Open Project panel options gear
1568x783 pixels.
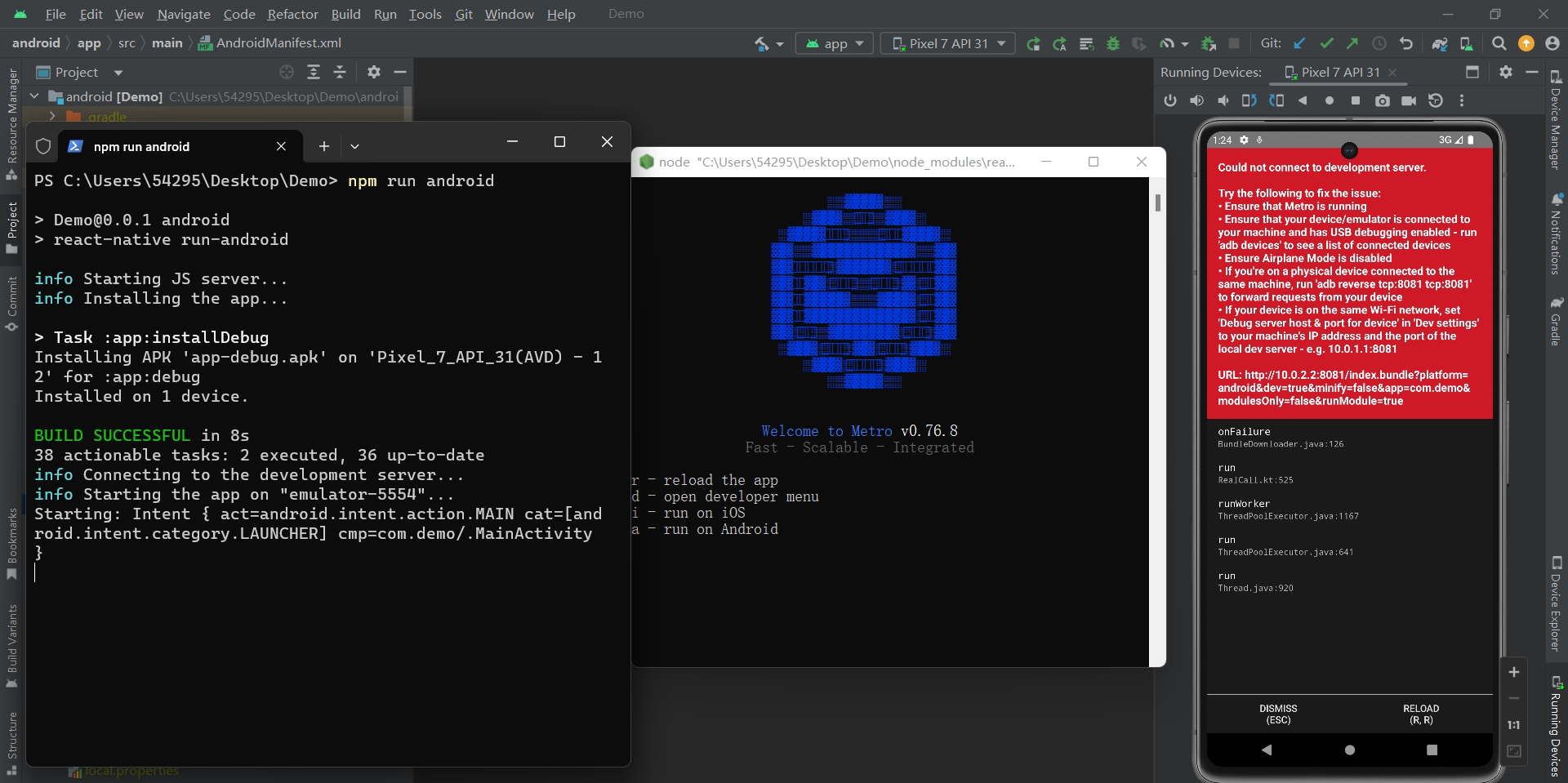click(x=374, y=72)
